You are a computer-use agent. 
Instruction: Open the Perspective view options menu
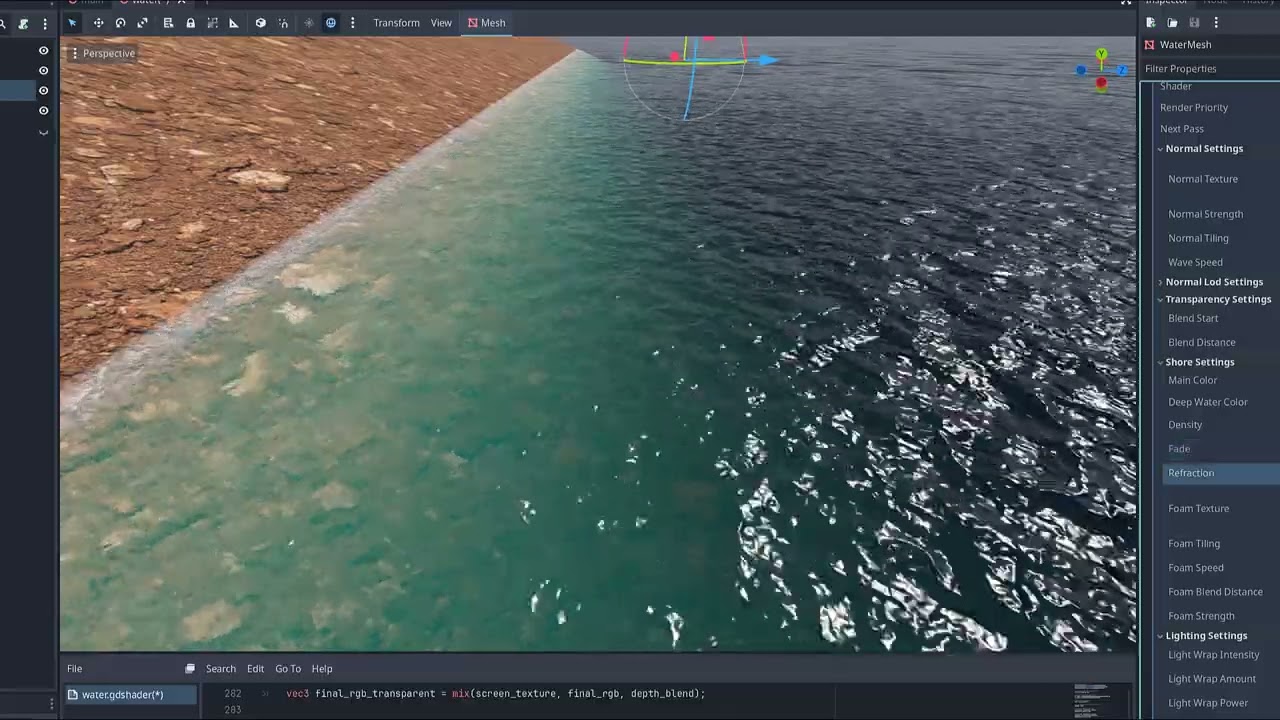[103, 53]
